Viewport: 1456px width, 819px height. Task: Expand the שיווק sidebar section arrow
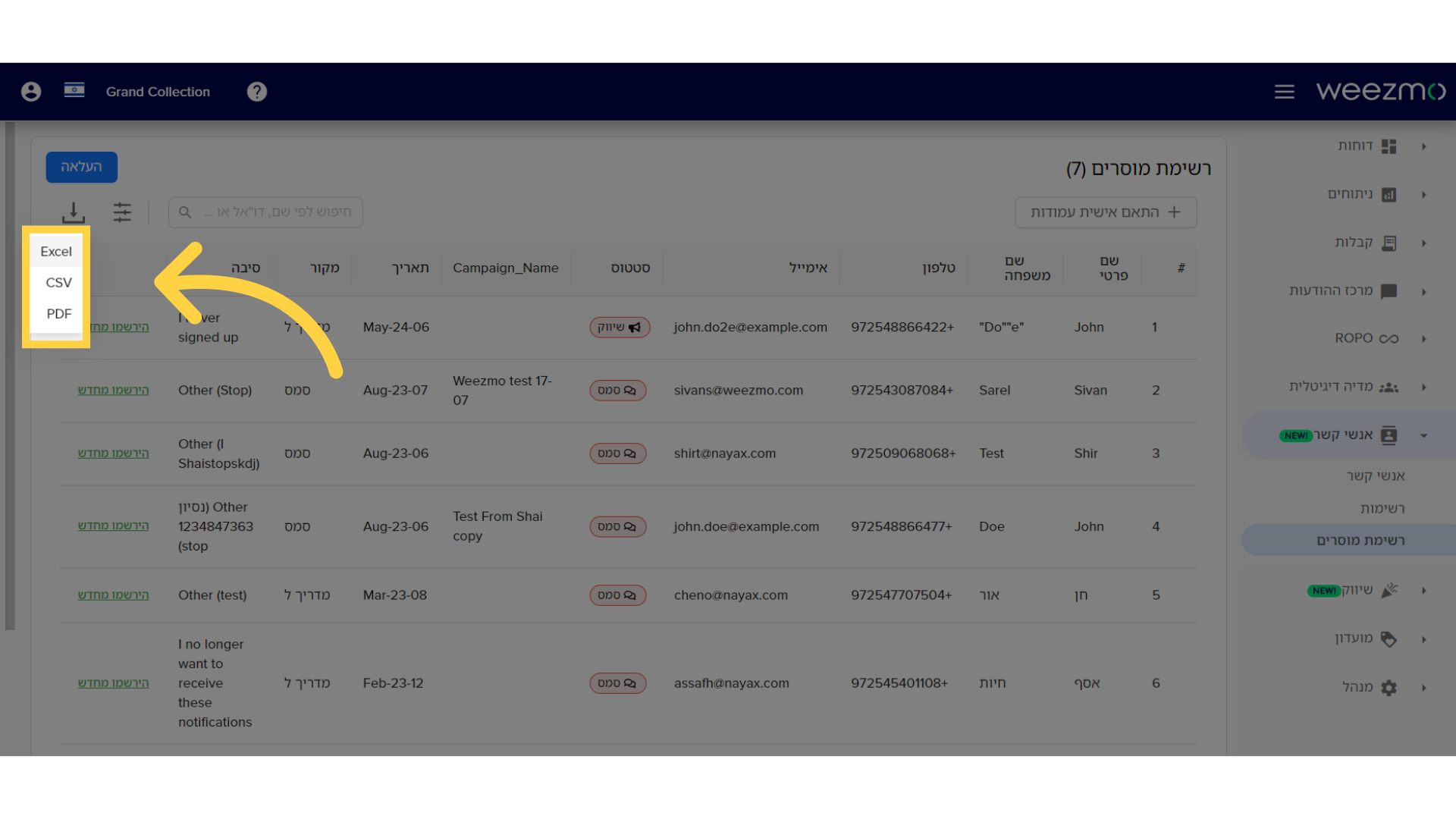(x=1424, y=591)
